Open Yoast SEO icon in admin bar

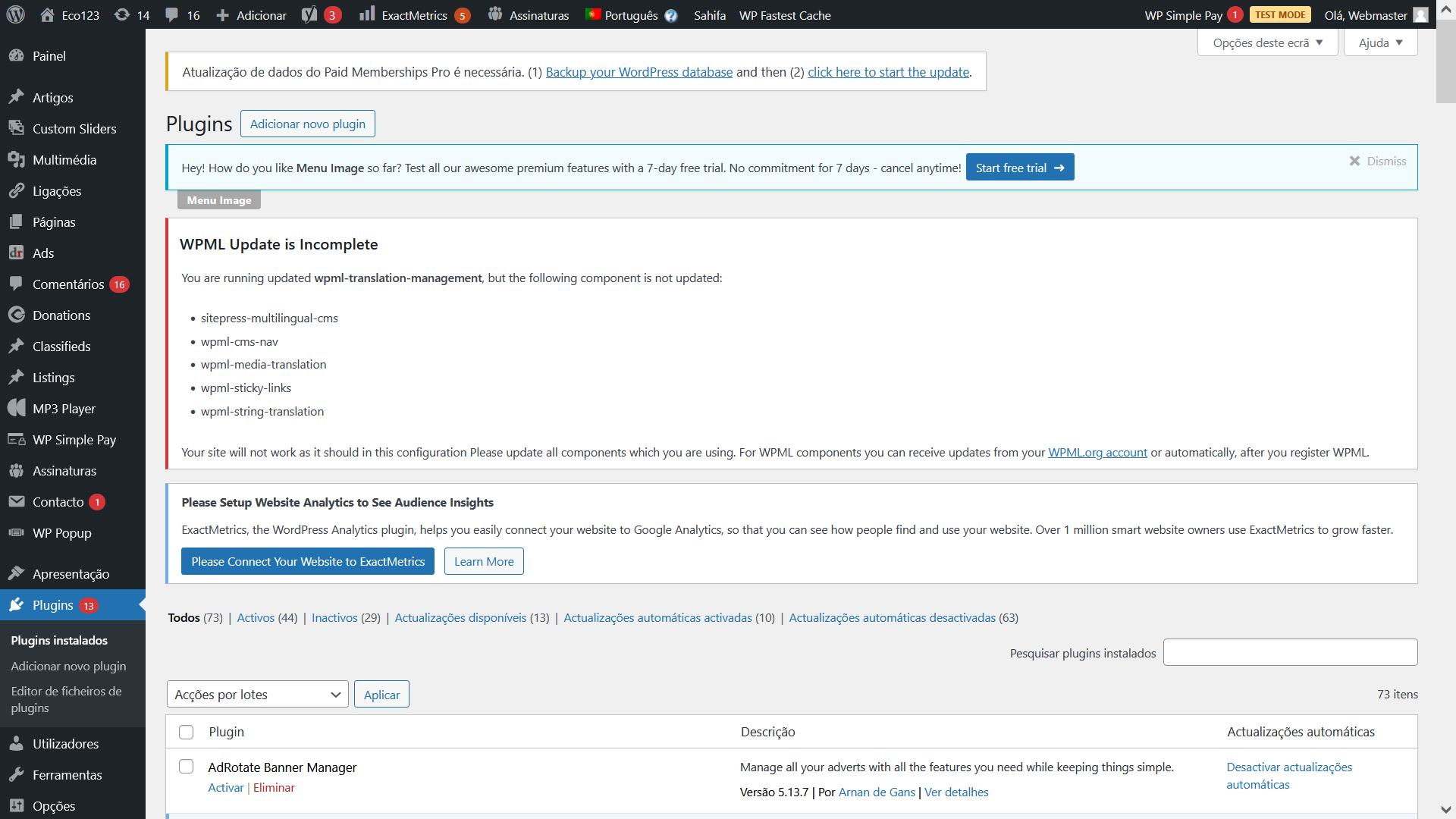coord(309,14)
